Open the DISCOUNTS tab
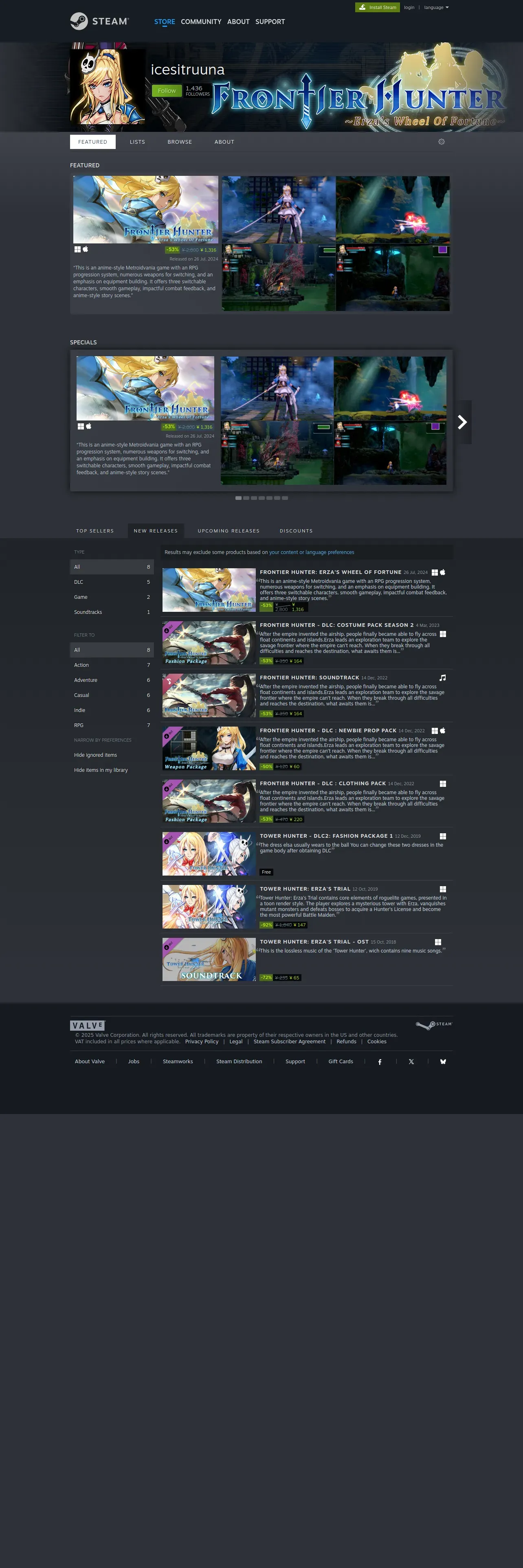The image size is (523, 1568). [296, 531]
